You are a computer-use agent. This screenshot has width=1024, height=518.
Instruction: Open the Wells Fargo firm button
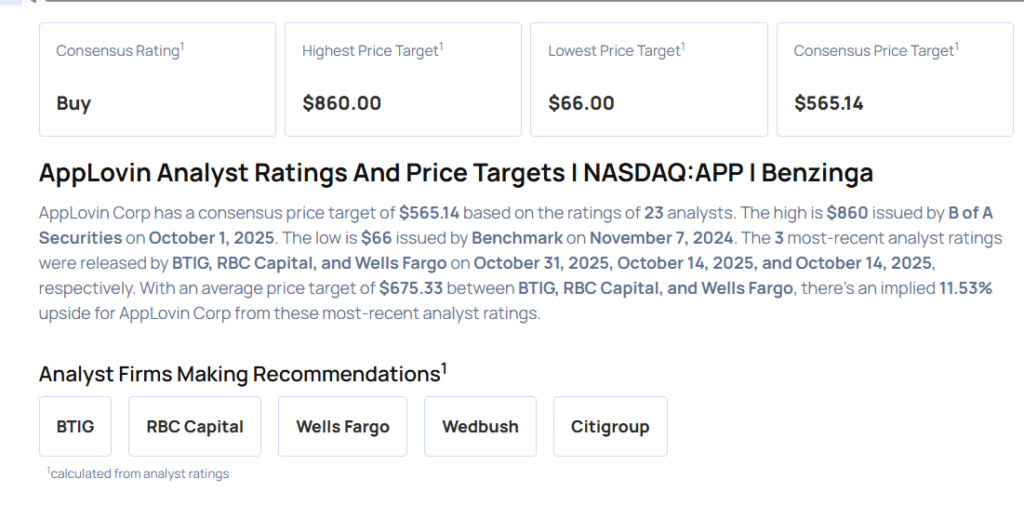[x=343, y=426]
